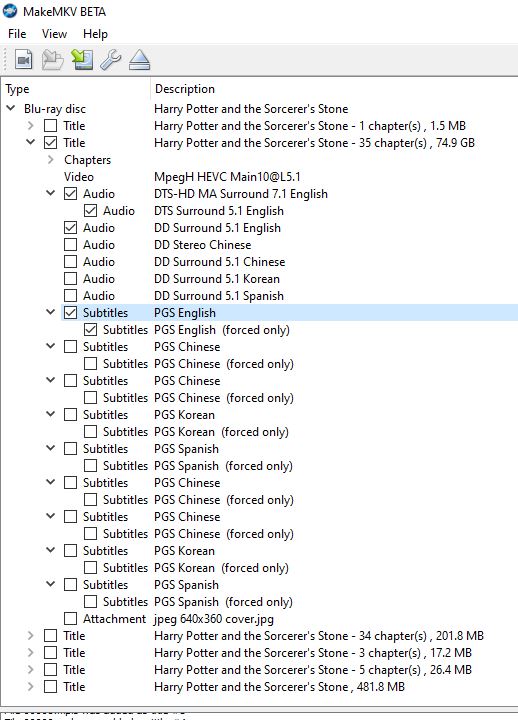
Task: Select the Attachment row label
Action: [x=114, y=619]
